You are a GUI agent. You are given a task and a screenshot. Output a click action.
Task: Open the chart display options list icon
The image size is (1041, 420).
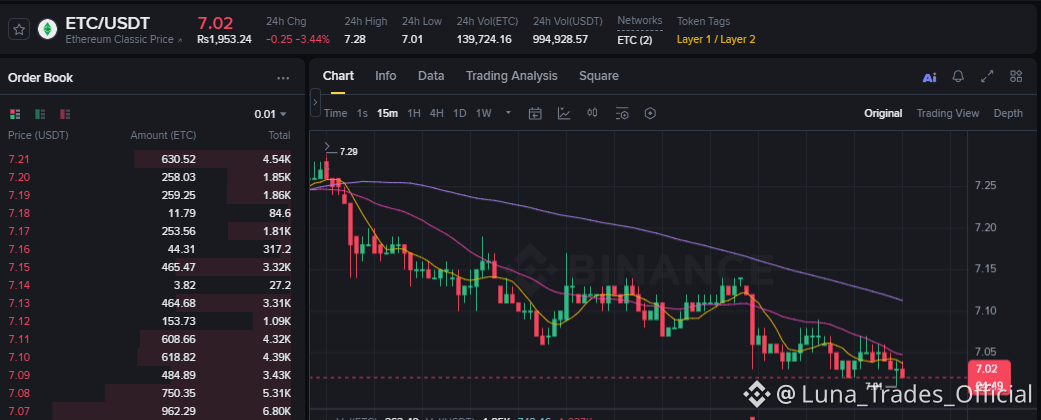(622, 113)
